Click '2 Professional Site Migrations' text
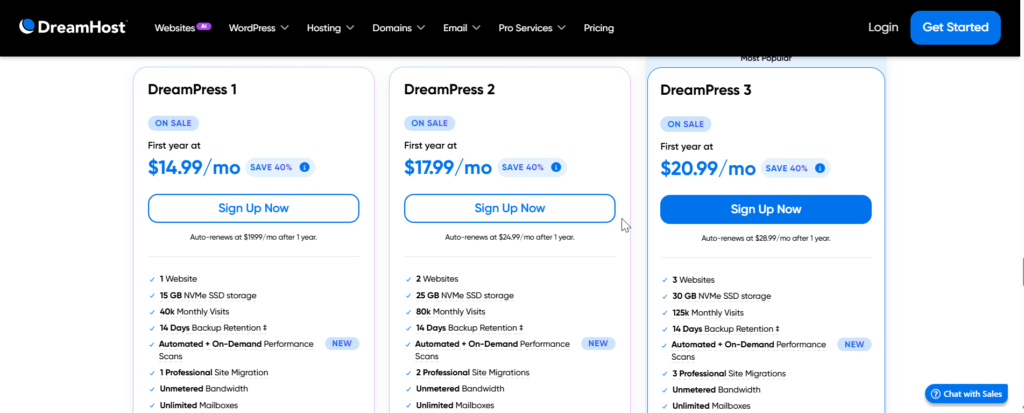 pyautogui.click(x=472, y=372)
